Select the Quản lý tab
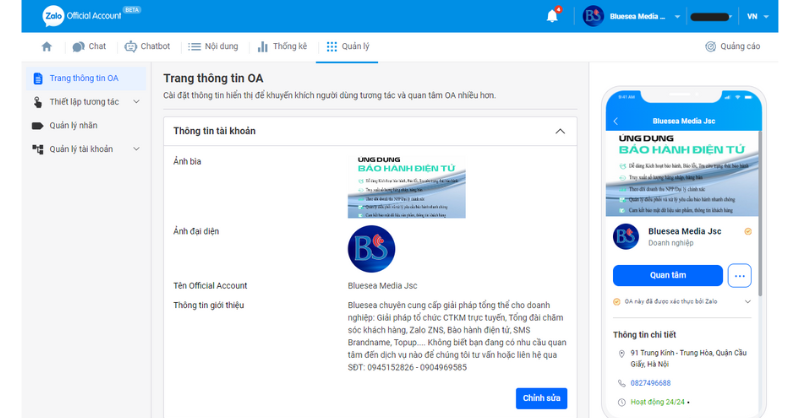Image resolution: width=800 pixels, height=418 pixels. [347, 46]
